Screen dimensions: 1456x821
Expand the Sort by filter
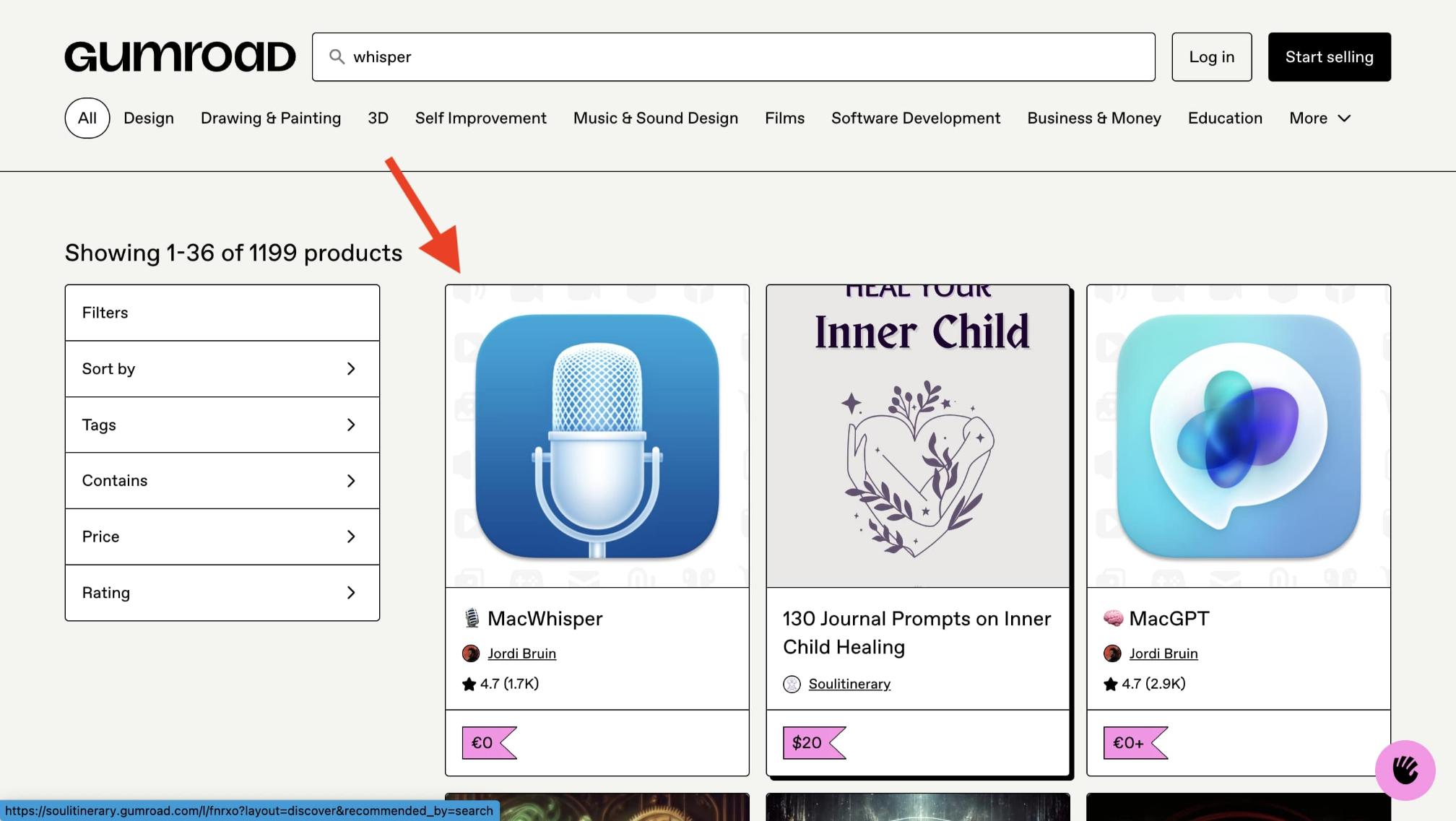[x=222, y=369]
